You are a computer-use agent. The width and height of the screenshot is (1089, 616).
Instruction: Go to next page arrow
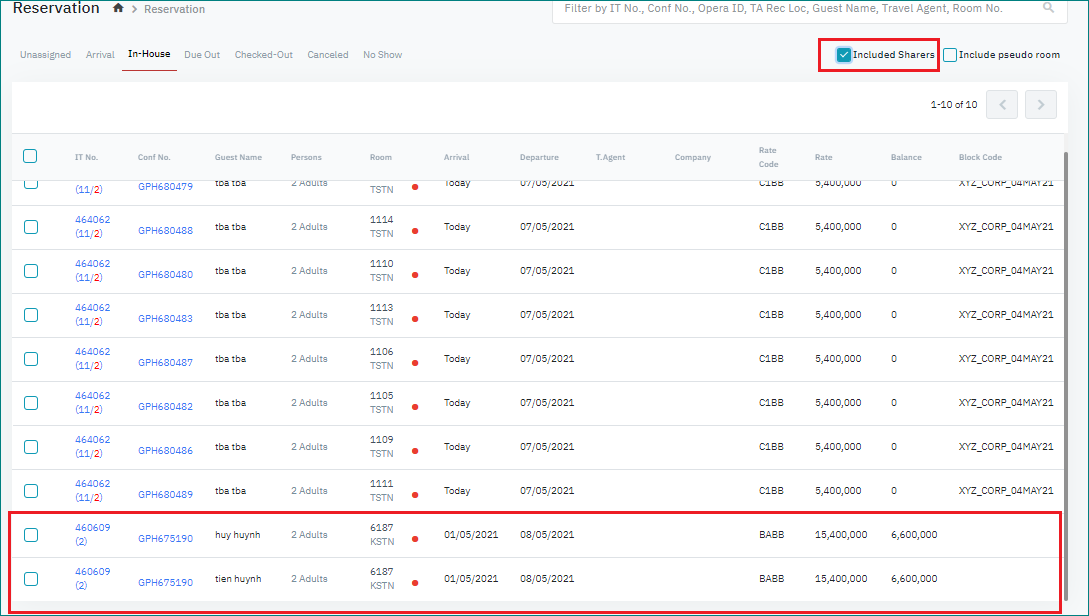click(x=1040, y=105)
